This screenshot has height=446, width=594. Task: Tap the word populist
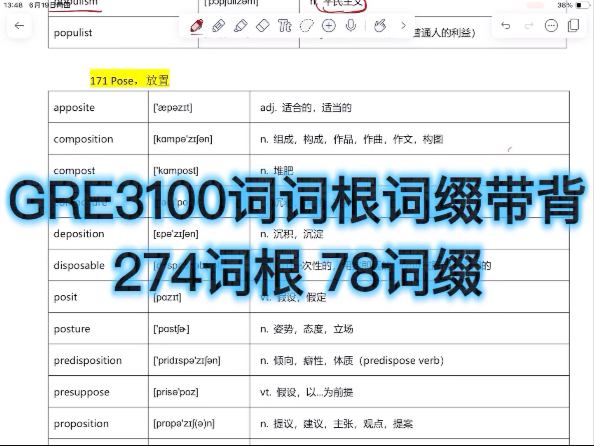(73, 33)
